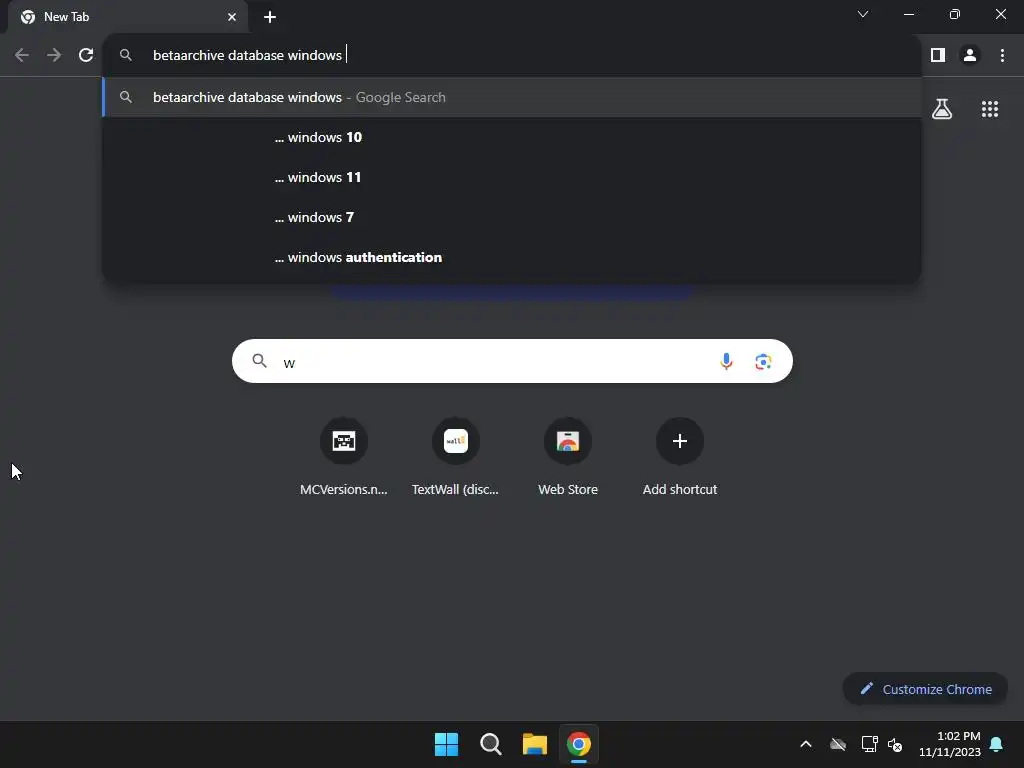Screen dimensions: 1024x768
Task: Open Chrome's three-dot menu
Action: pos(1002,56)
